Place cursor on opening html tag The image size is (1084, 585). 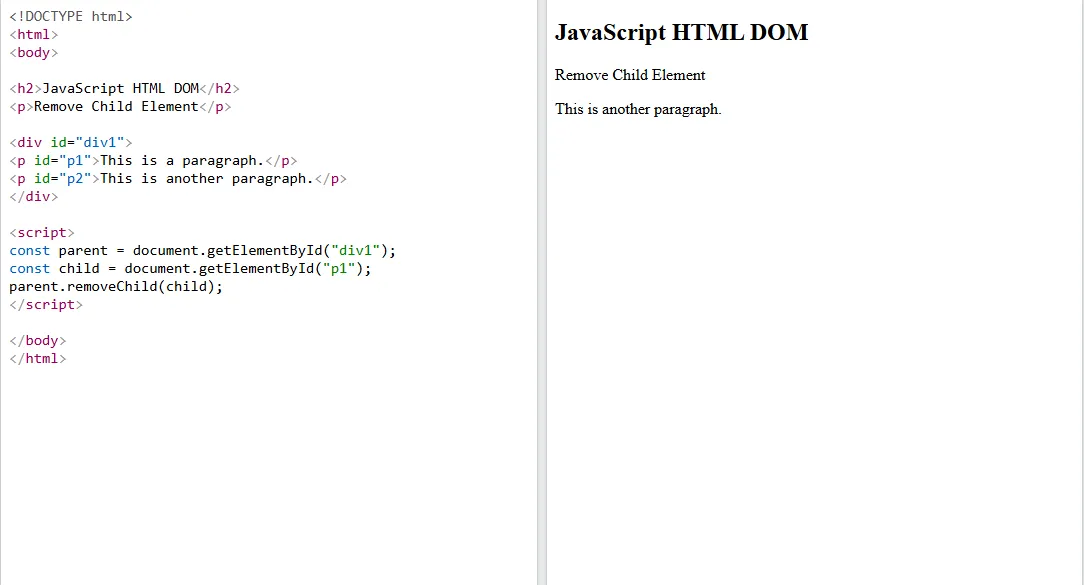tap(34, 35)
